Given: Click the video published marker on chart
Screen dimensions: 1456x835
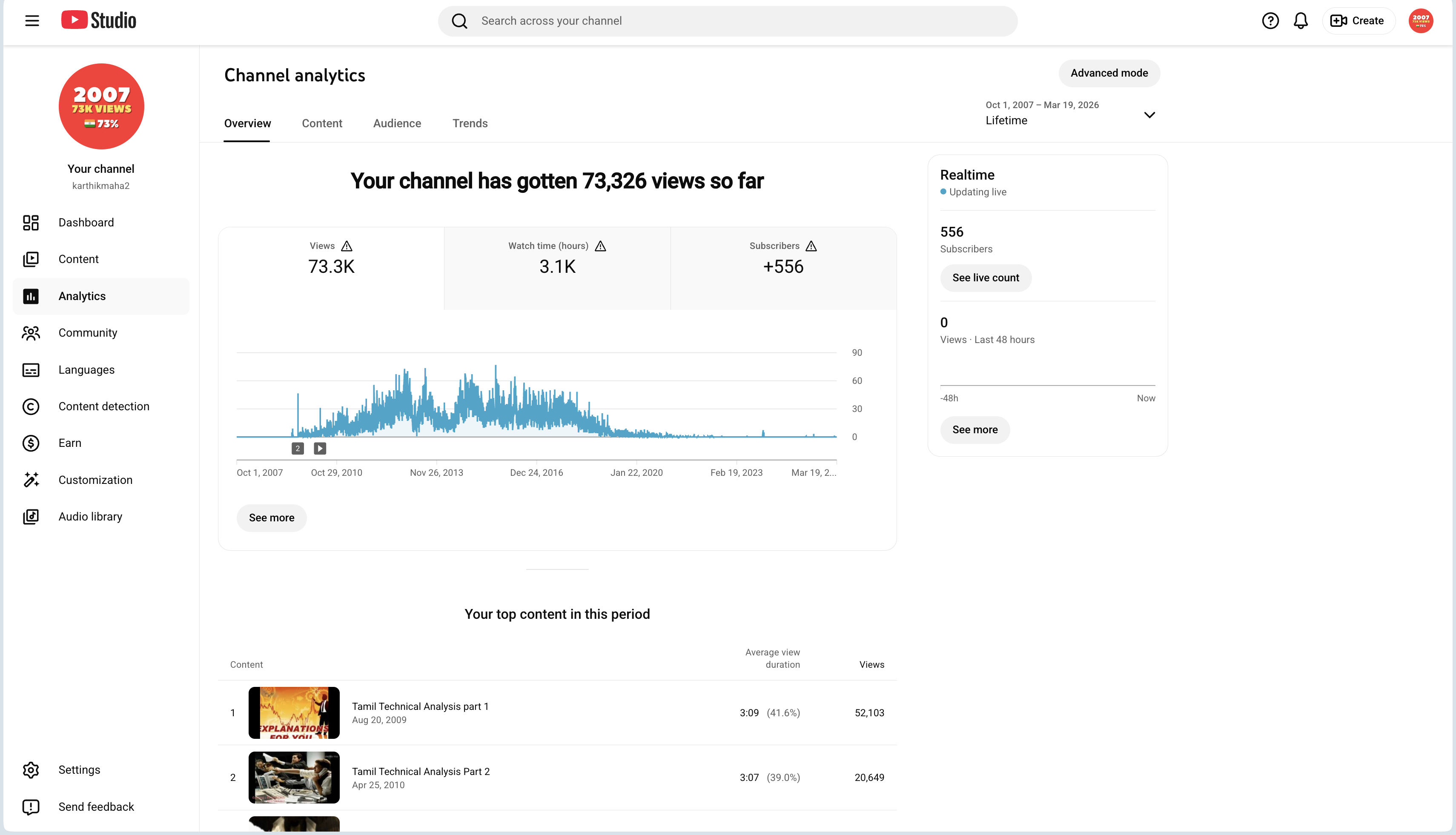Looking at the screenshot, I should (x=320, y=449).
